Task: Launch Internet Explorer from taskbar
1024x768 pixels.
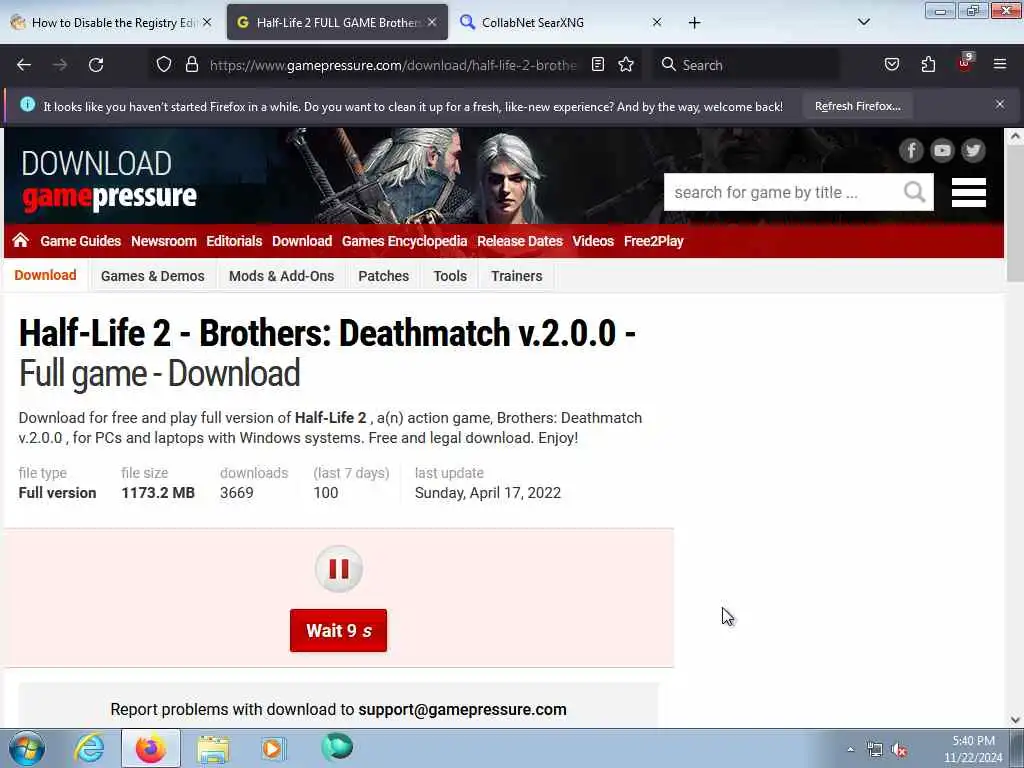Action: pos(89,748)
